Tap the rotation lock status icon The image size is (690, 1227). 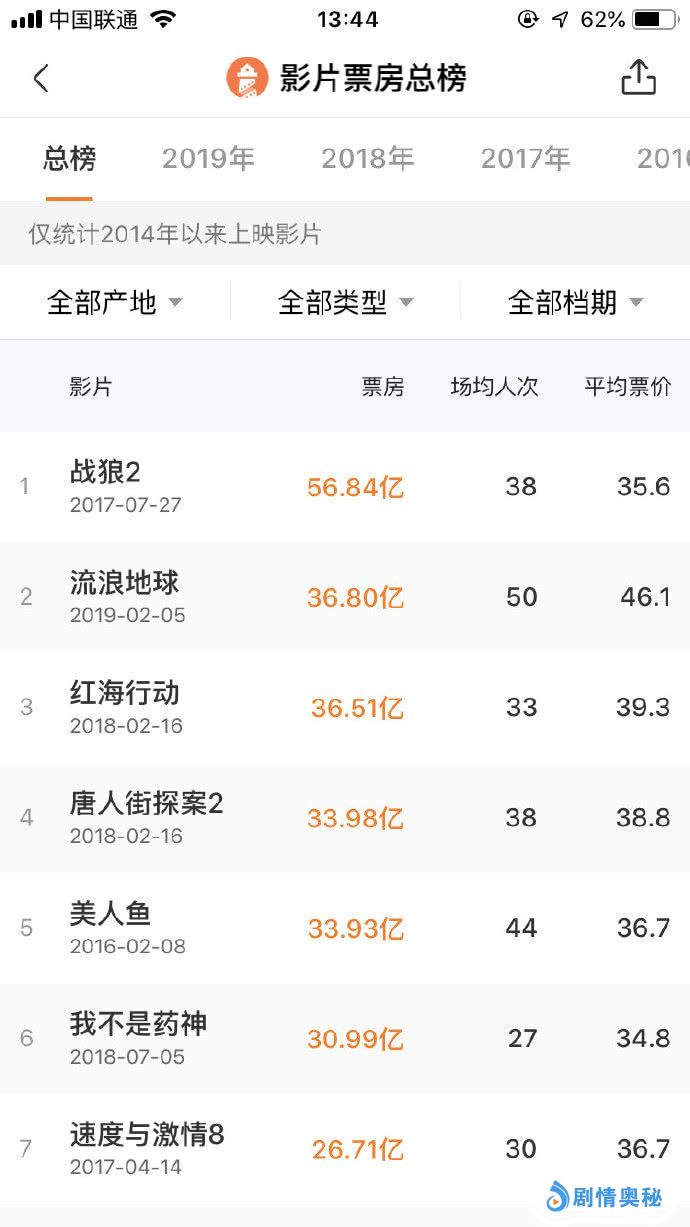(x=527, y=19)
